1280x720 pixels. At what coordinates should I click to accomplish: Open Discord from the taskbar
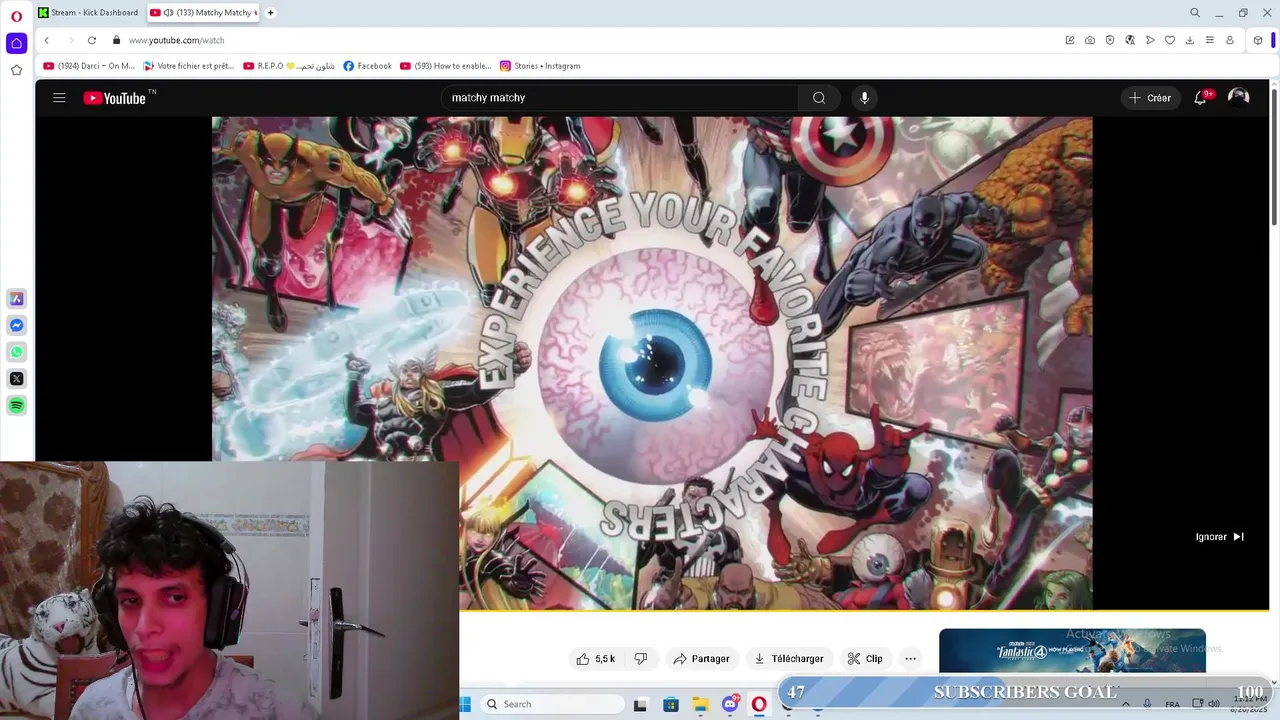[730, 705]
